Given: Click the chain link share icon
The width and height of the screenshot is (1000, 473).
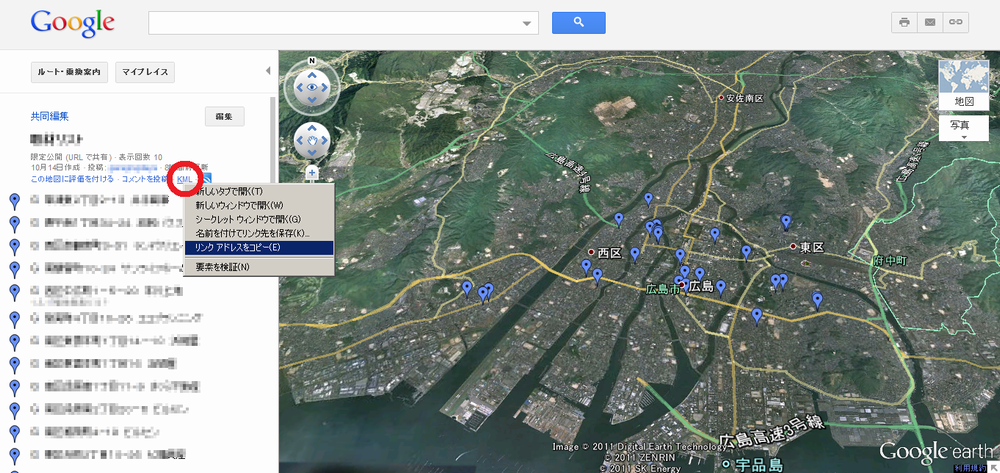Looking at the screenshot, I should 955,22.
